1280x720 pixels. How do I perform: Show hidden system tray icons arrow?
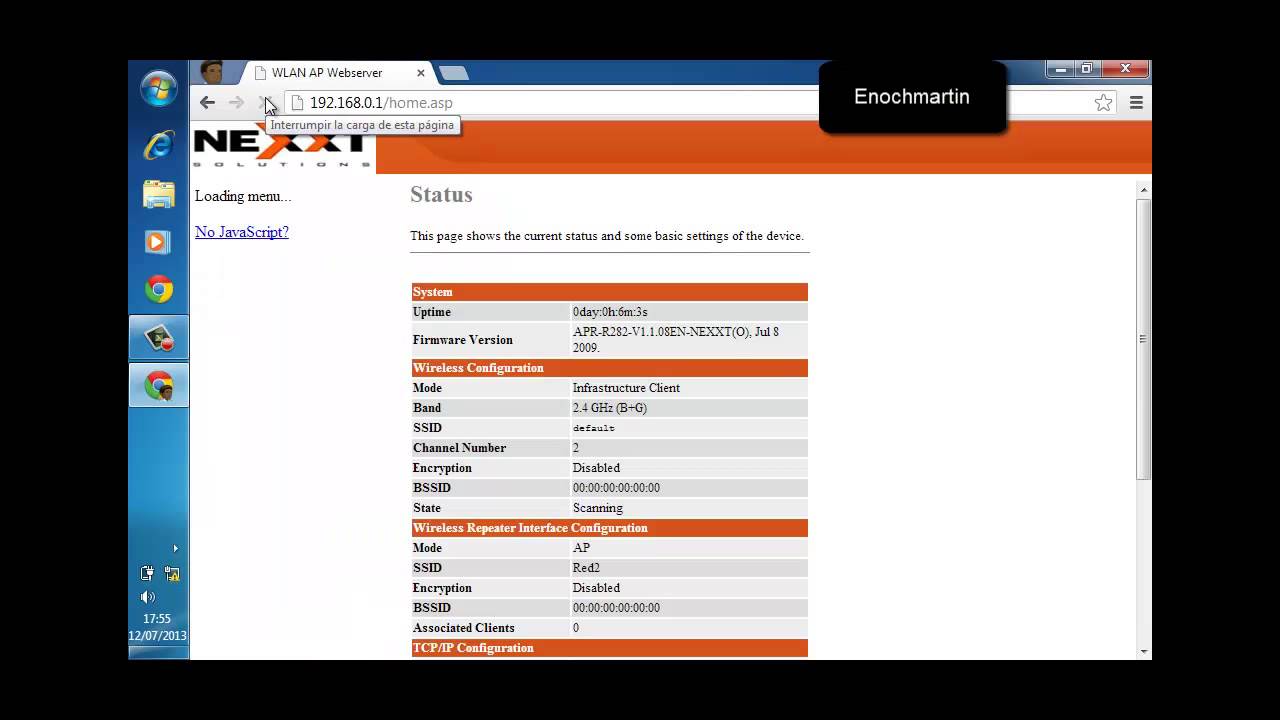tap(175, 548)
